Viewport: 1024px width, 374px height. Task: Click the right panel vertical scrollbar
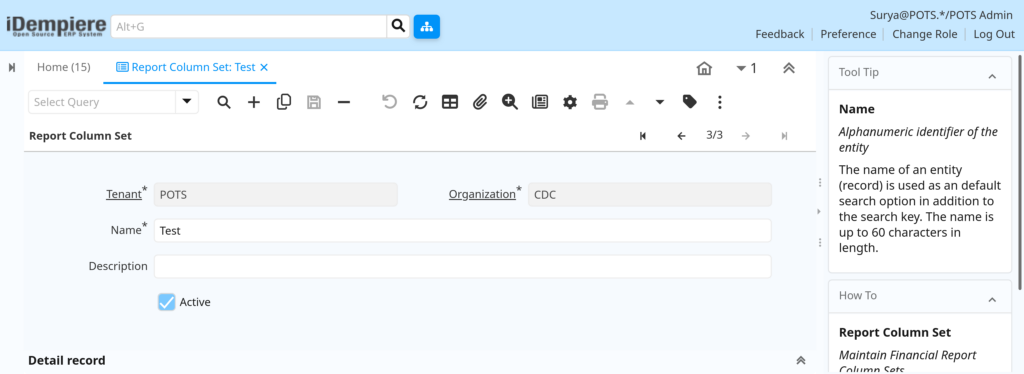point(1020,173)
